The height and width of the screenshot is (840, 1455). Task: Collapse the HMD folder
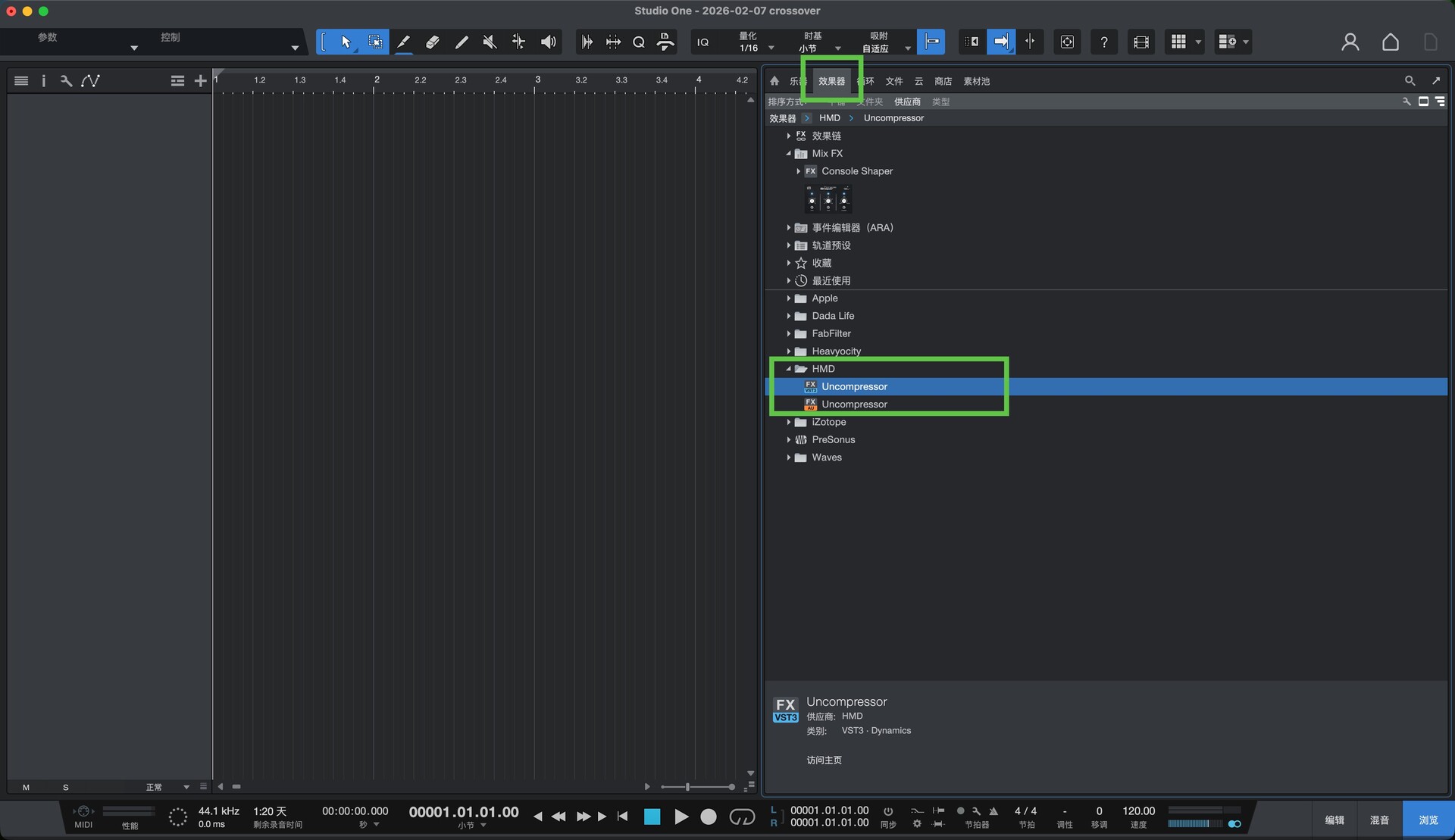pyautogui.click(x=788, y=369)
